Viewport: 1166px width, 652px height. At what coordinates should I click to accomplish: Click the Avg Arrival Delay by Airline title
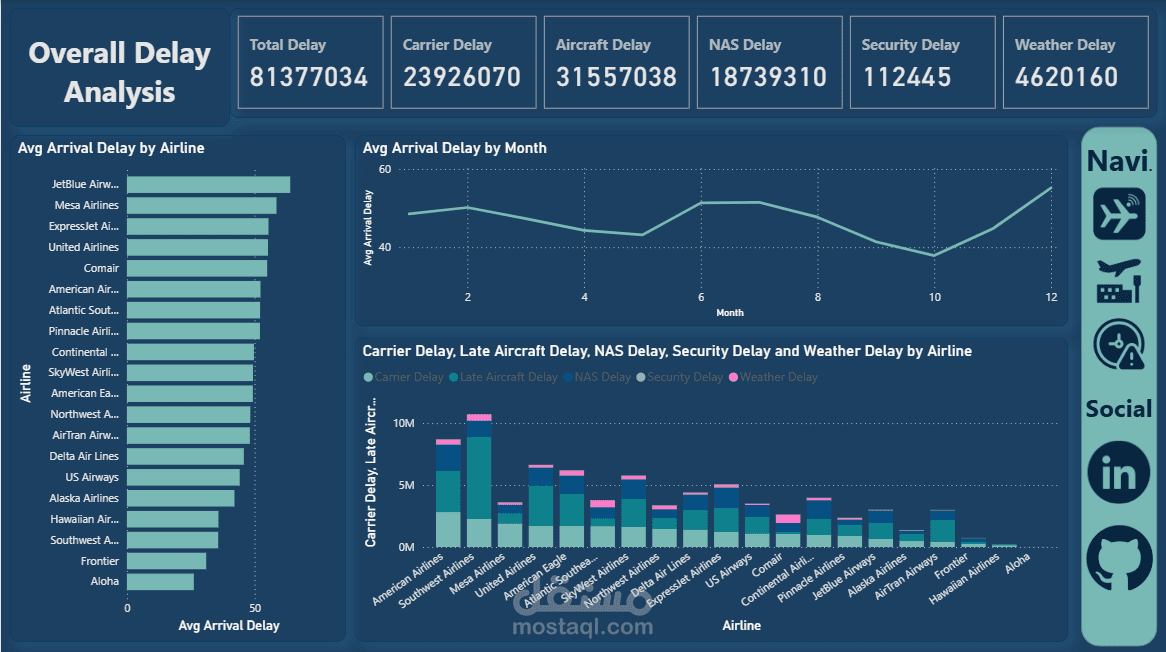[111, 148]
